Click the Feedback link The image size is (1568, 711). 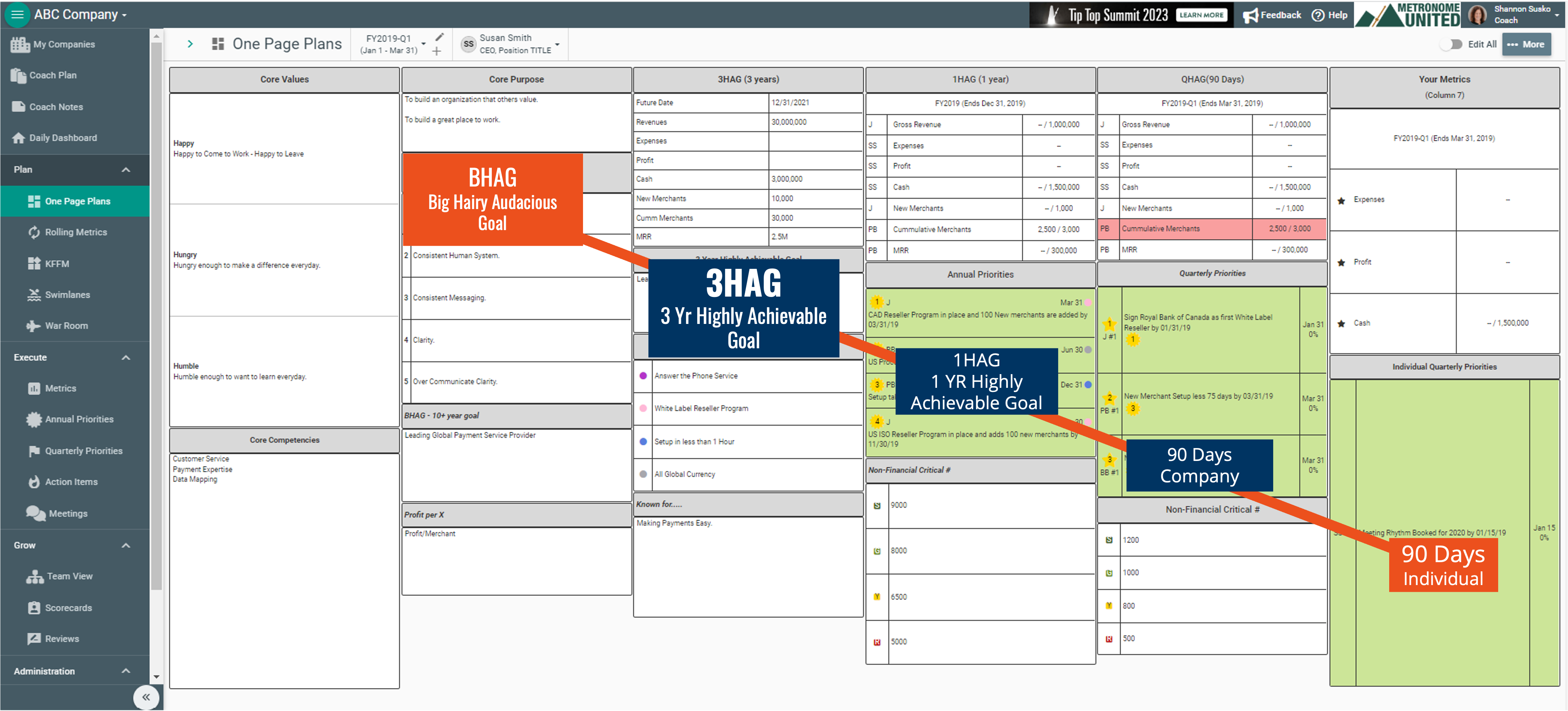[x=1272, y=15]
